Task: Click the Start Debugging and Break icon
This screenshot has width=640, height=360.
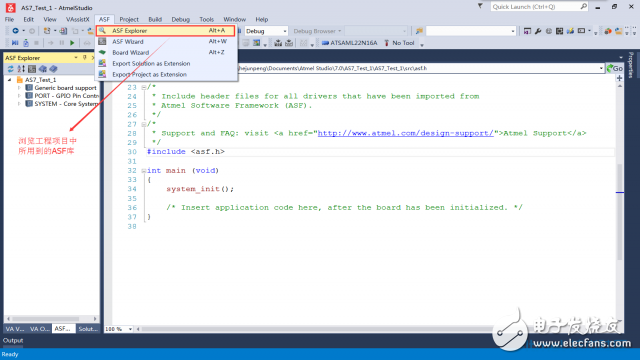Action: 15,42
